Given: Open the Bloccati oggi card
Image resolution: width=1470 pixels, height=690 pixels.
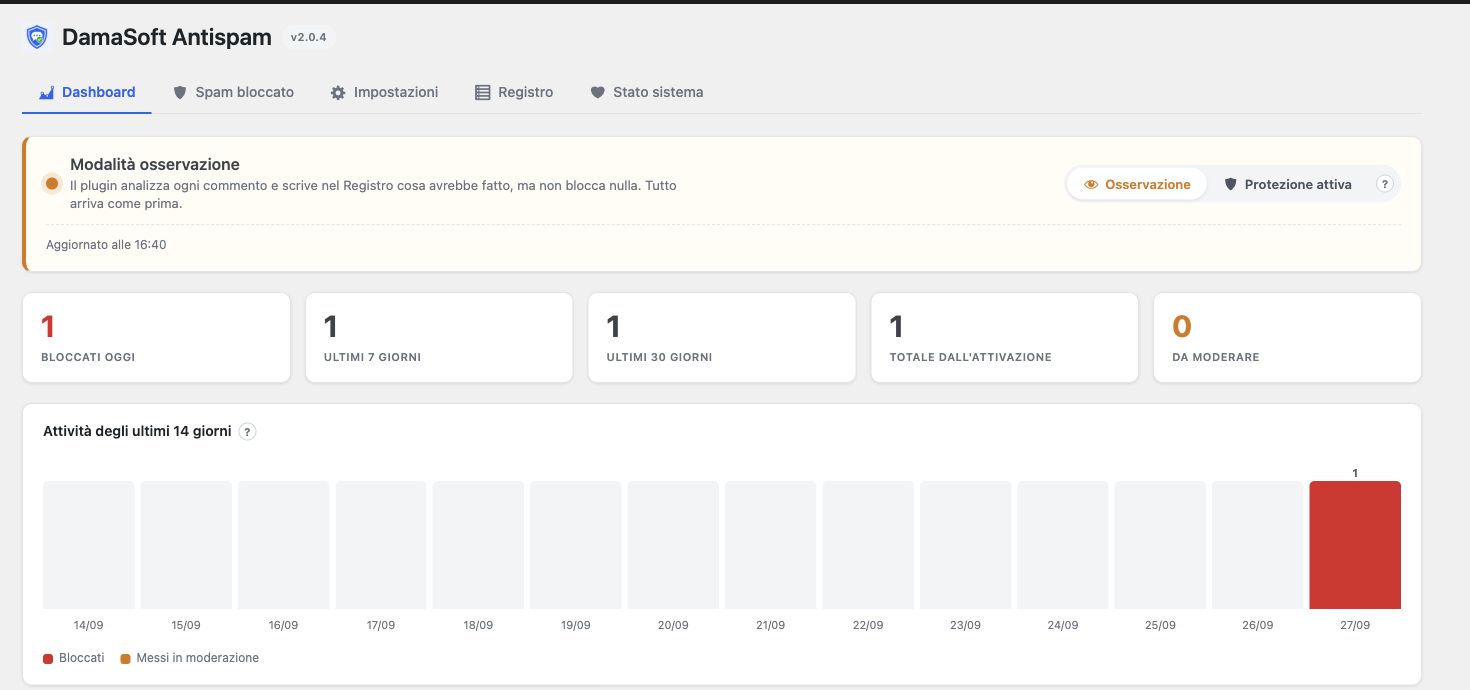Looking at the screenshot, I should click(156, 338).
